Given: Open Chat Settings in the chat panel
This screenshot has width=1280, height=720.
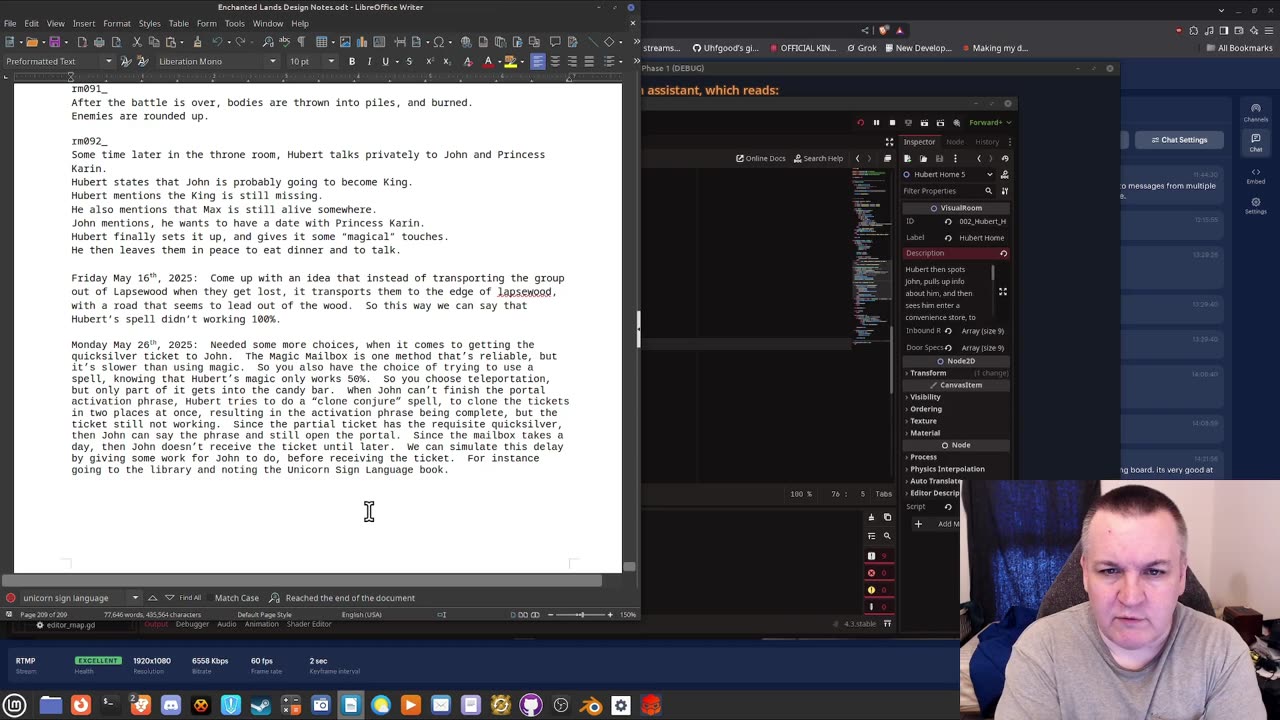Looking at the screenshot, I should click(1179, 140).
